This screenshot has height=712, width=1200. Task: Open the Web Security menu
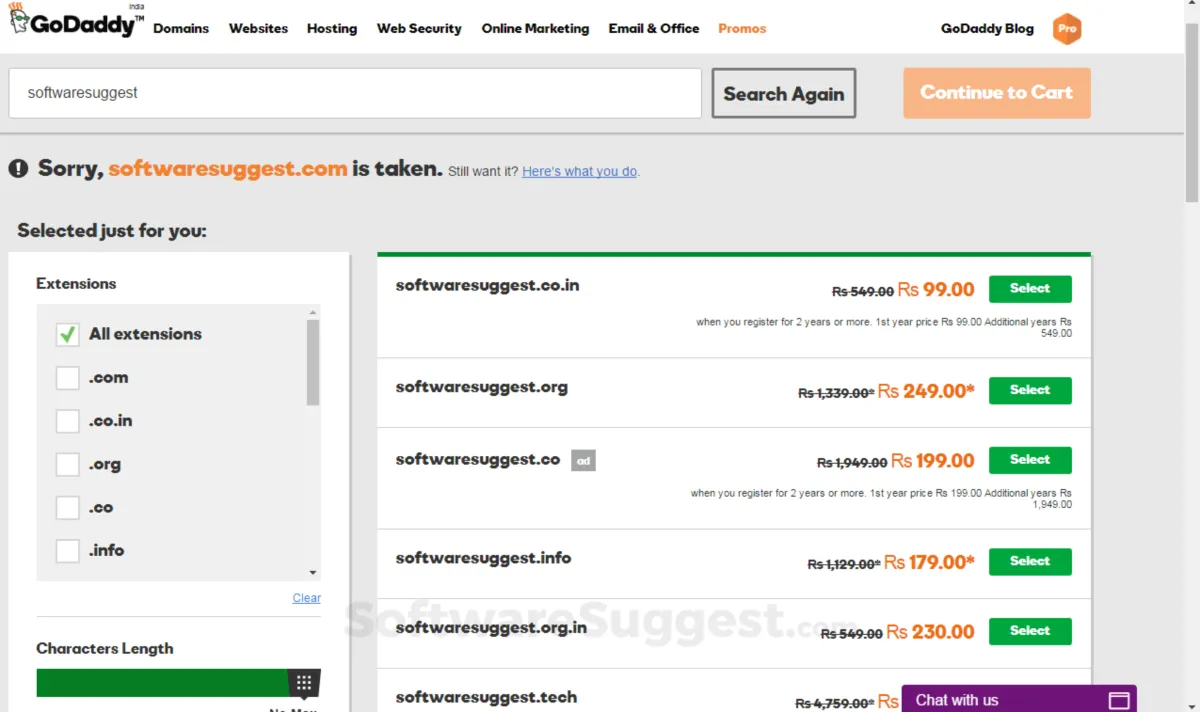[x=419, y=28]
